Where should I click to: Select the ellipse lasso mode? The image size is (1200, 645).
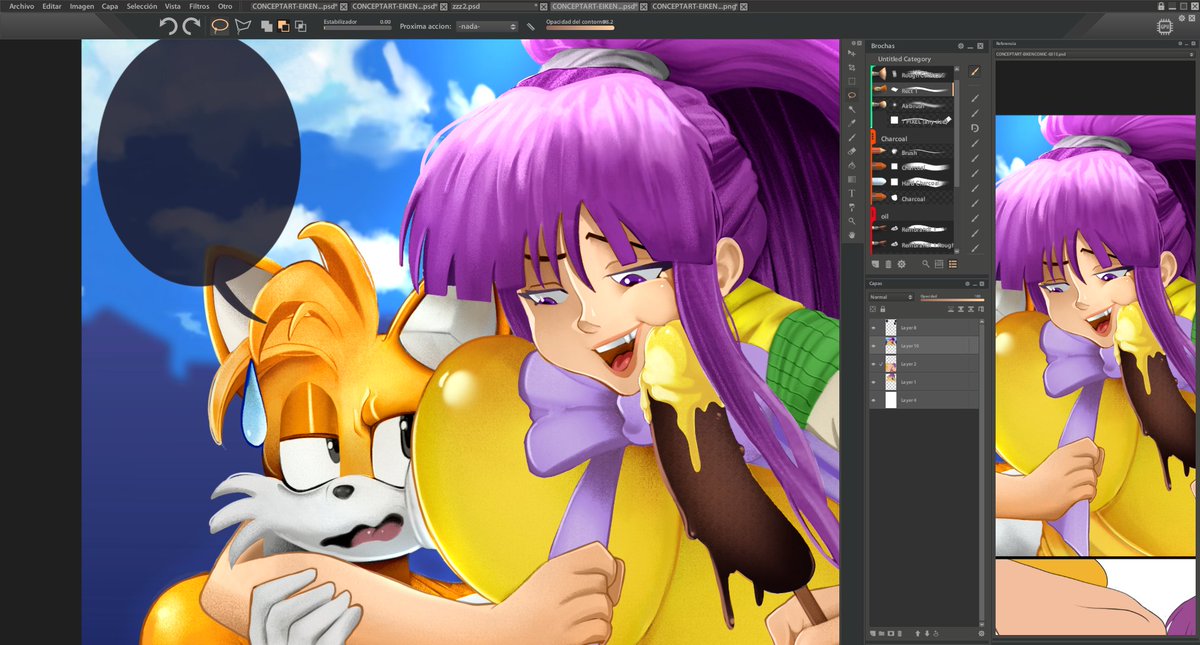220,26
